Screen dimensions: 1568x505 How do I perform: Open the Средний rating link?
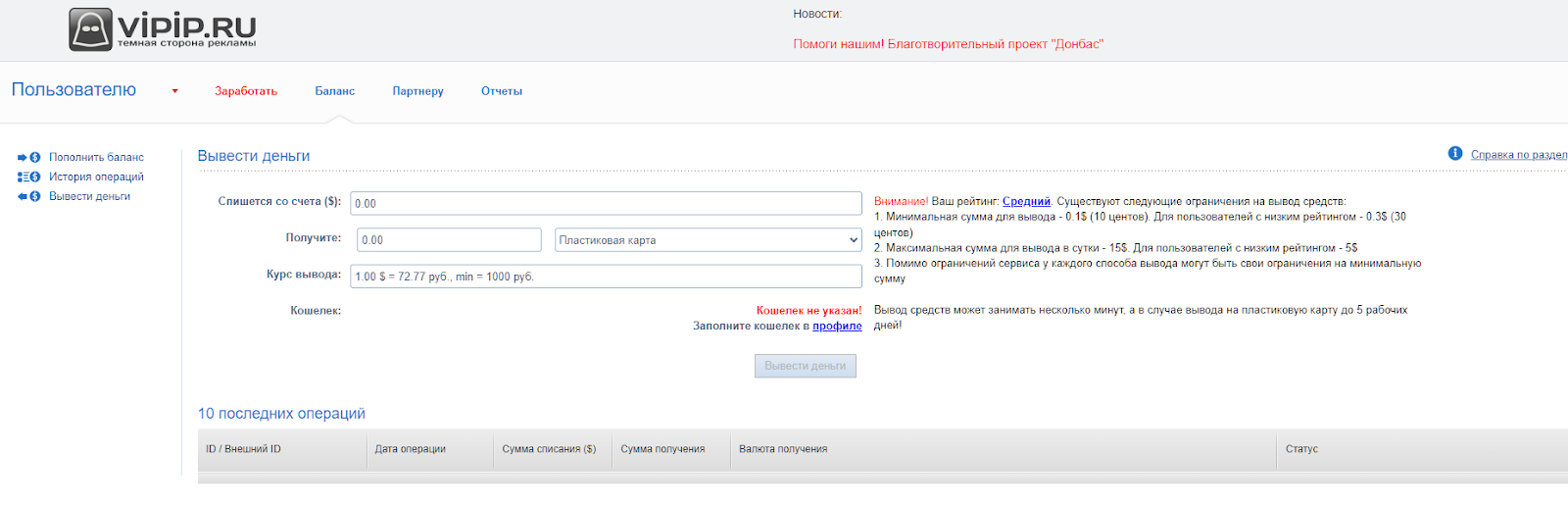click(1026, 202)
